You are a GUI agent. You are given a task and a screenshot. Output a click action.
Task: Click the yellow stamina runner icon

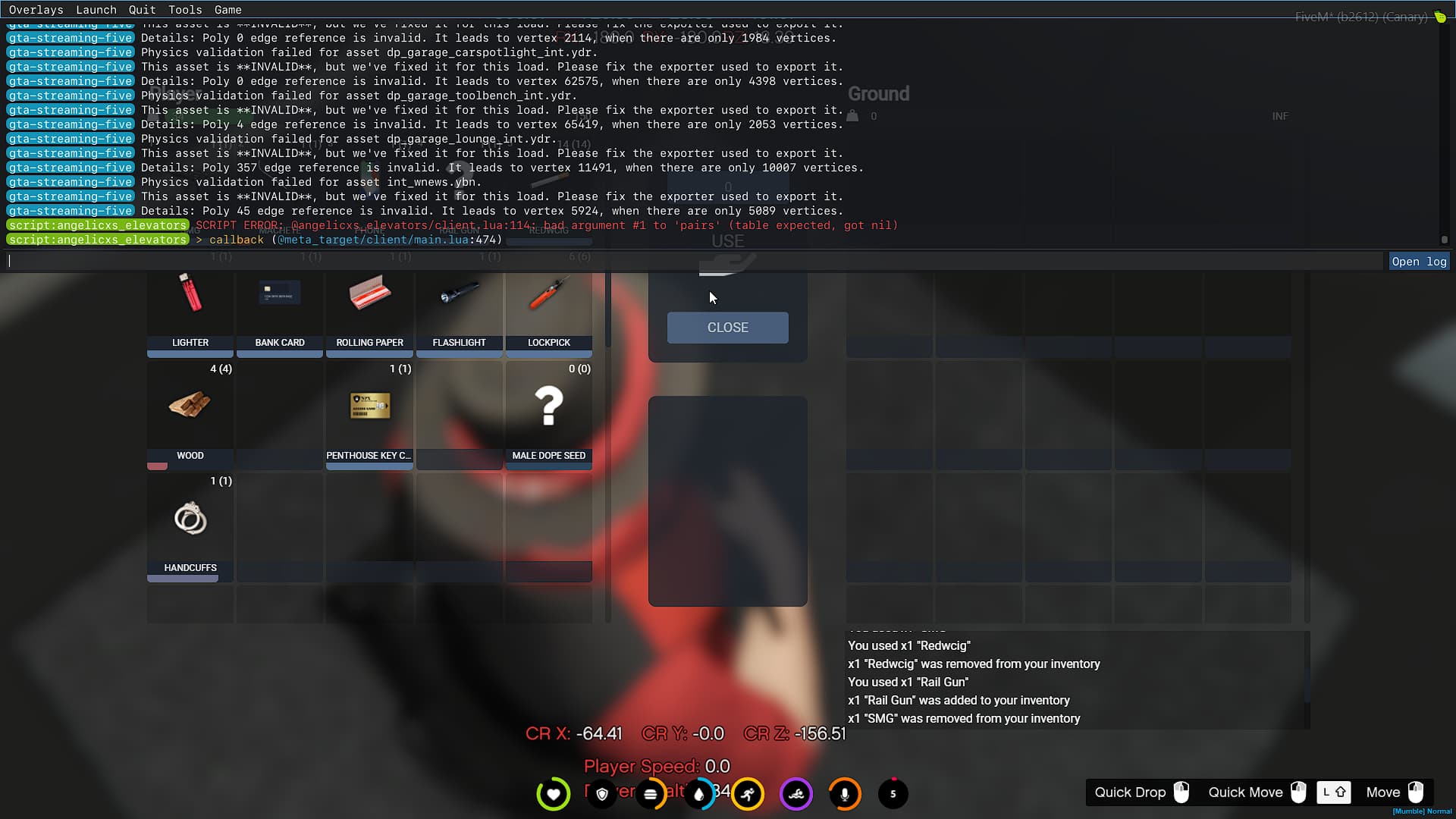[748, 794]
